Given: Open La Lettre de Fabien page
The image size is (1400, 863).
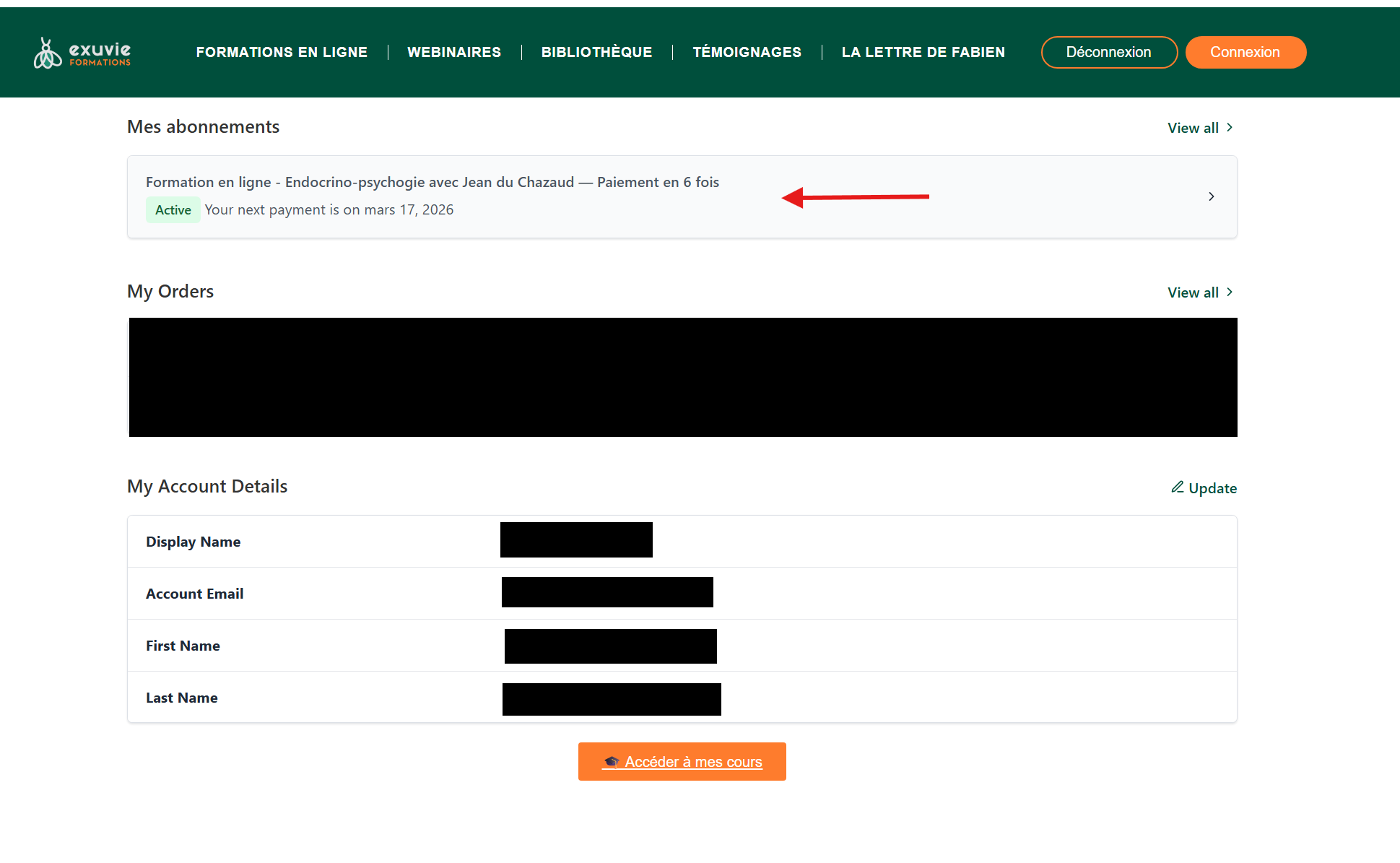Looking at the screenshot, I should [923, 52].
